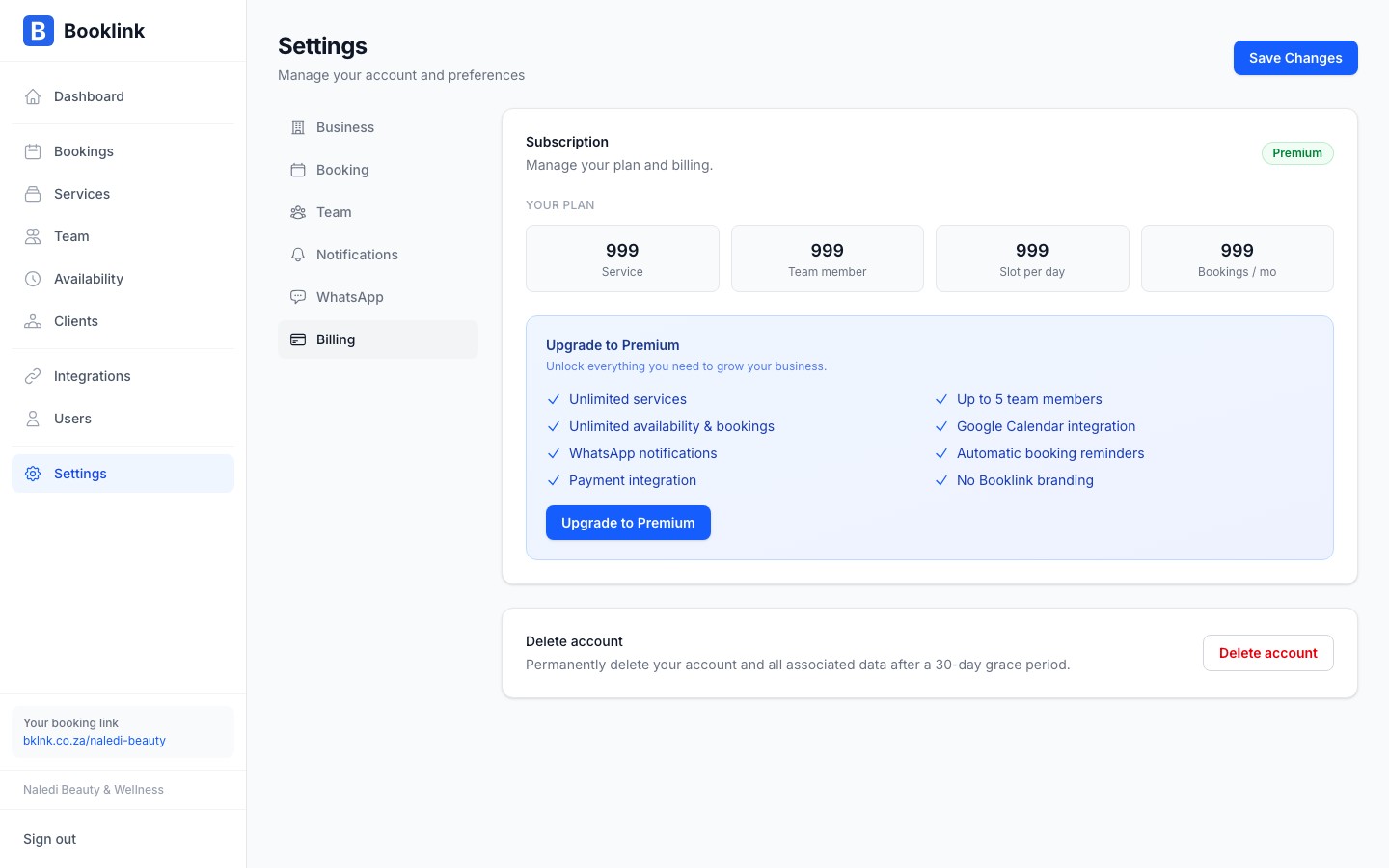Open Services via the bag icon
The height and width of the screenshot is (868, 1389).
[33, 194]
